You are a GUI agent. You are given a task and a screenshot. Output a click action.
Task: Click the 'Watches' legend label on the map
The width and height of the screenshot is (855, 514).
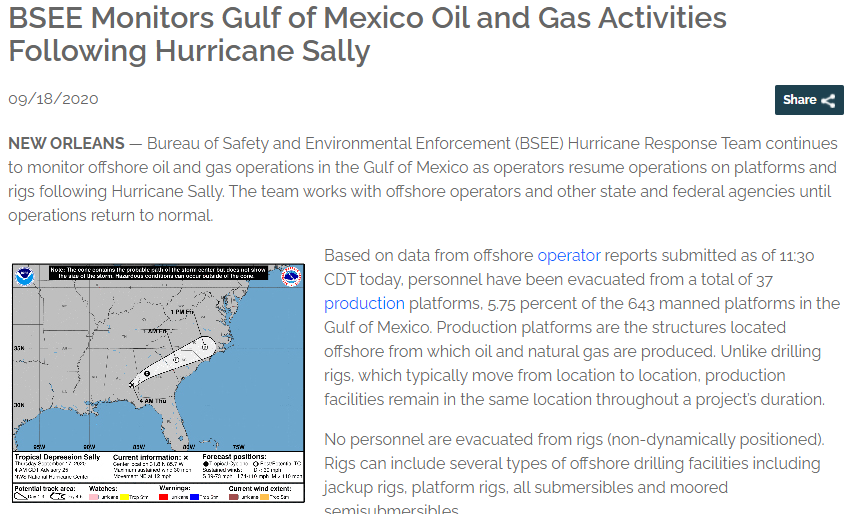[x=103, y=488]
